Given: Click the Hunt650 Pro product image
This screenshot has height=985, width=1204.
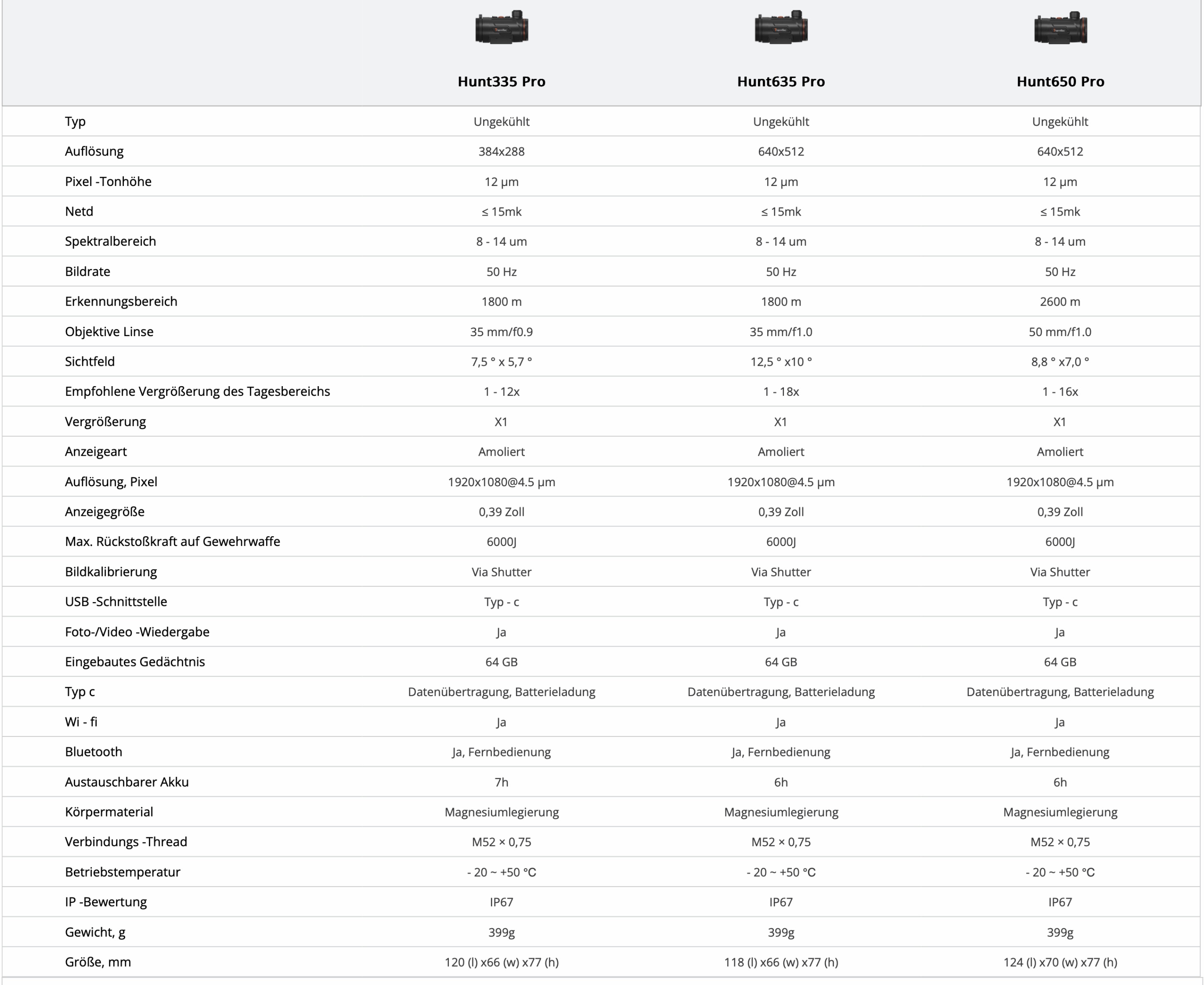Looking at the screenshot, I should click(x=1060, y=27).
